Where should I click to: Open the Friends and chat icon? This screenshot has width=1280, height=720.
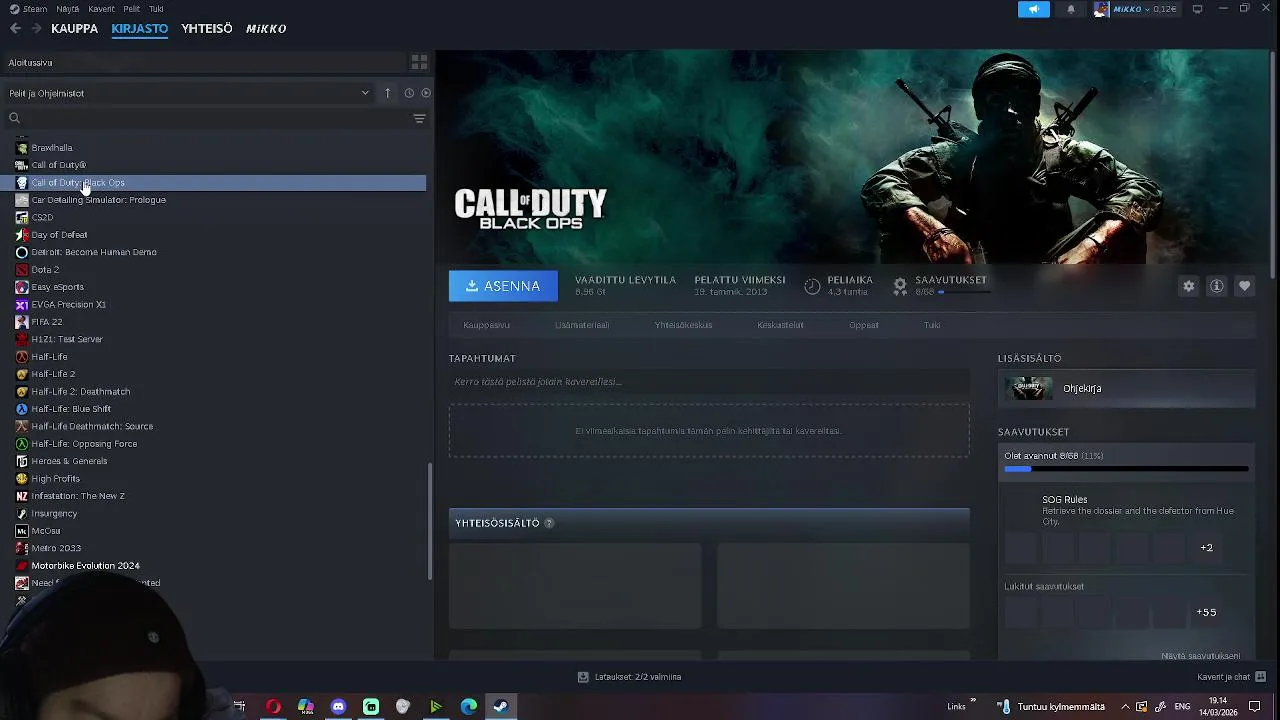[x=1260, y=677]
